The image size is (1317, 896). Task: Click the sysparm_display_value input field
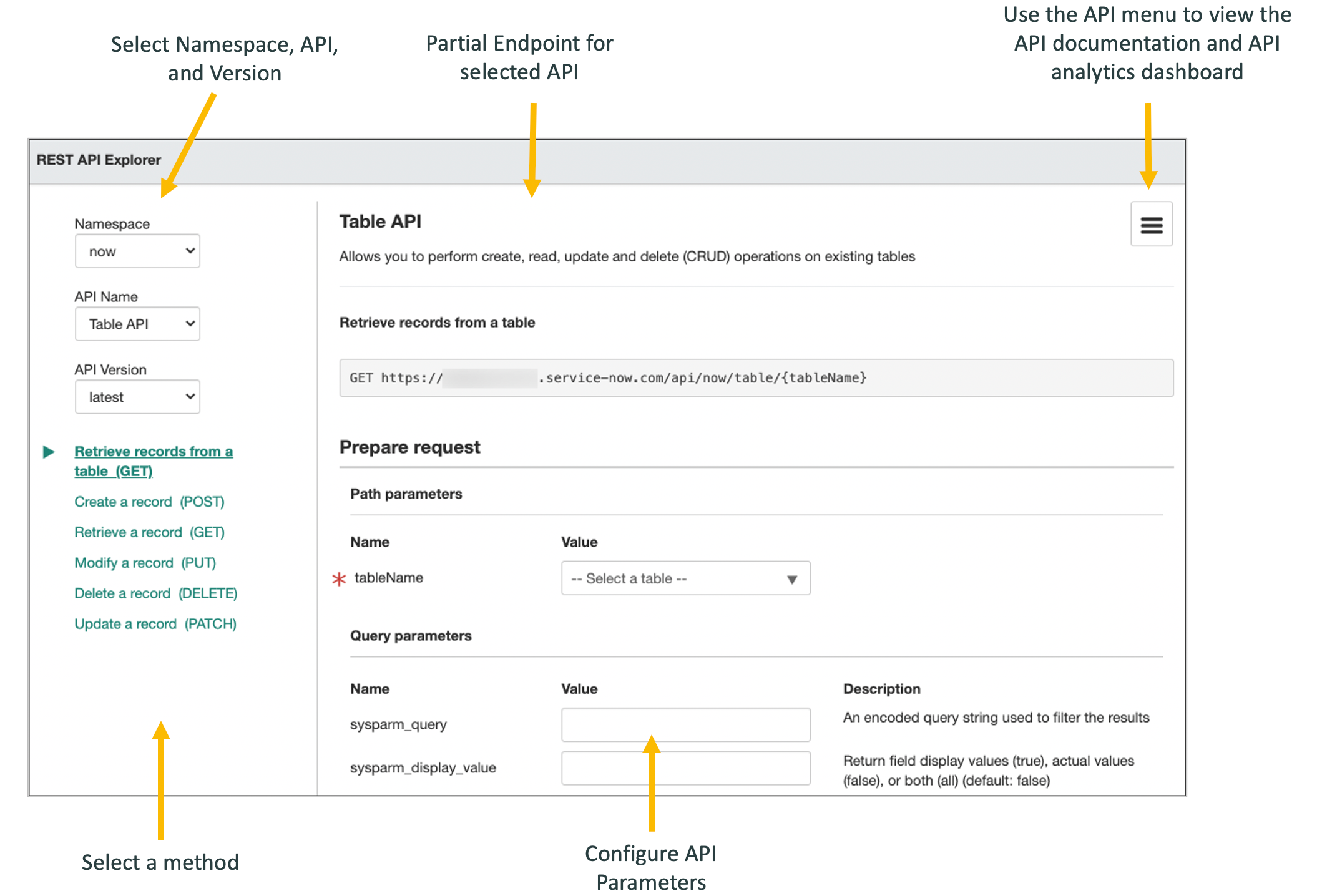pyautogui.click(x=686, y=768)
